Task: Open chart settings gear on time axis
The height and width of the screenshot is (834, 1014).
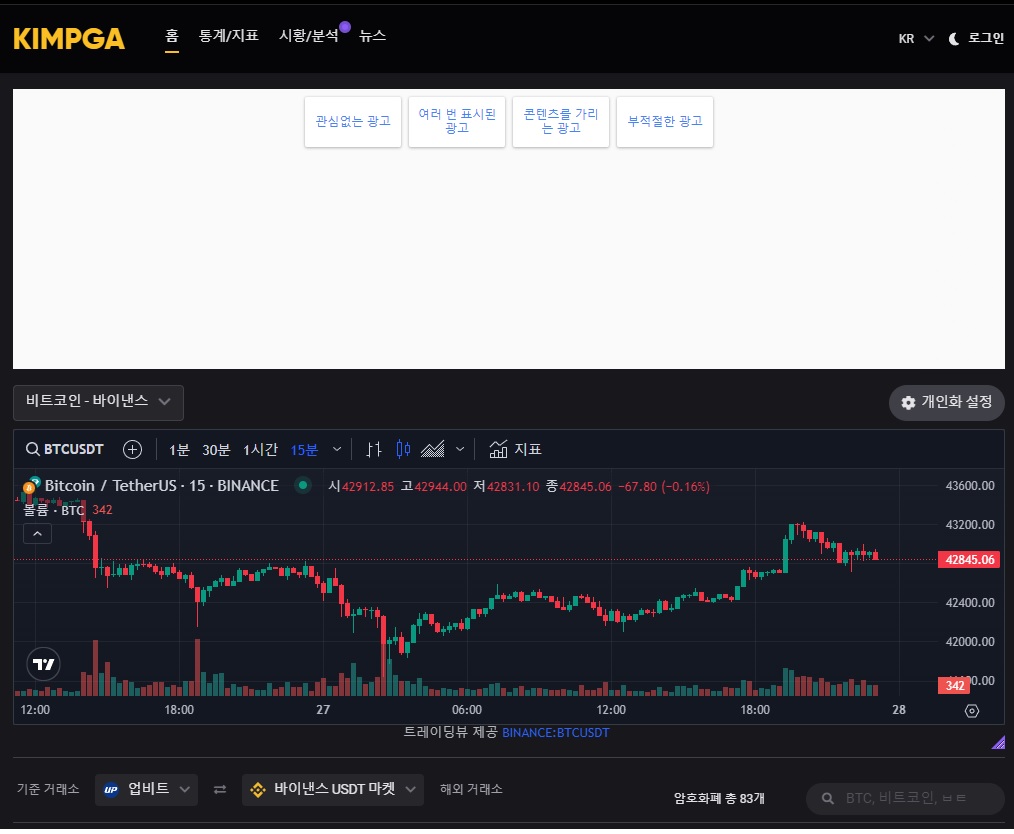Action: (x=971, y=711)
